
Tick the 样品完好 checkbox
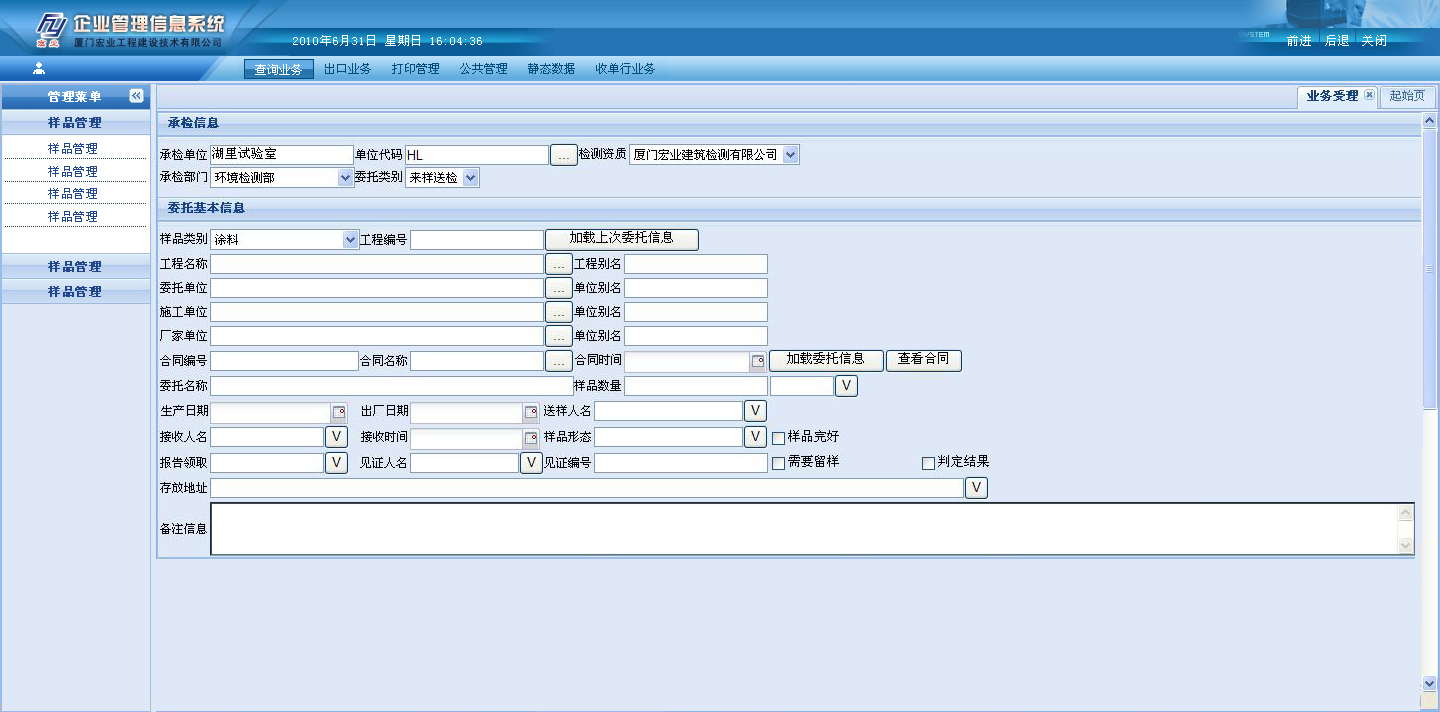(779, 438)
